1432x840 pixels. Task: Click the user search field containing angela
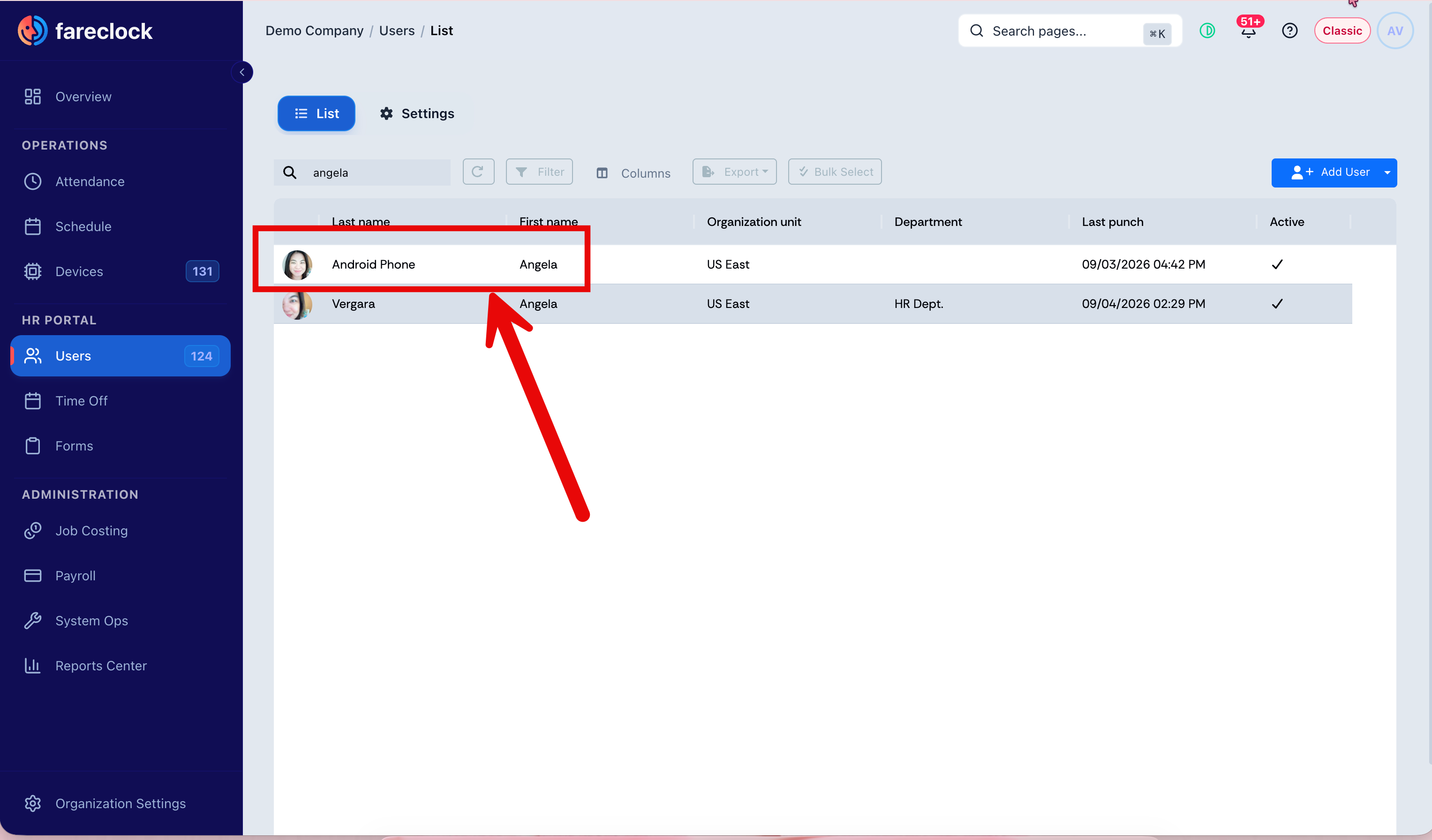pos(362,172)
